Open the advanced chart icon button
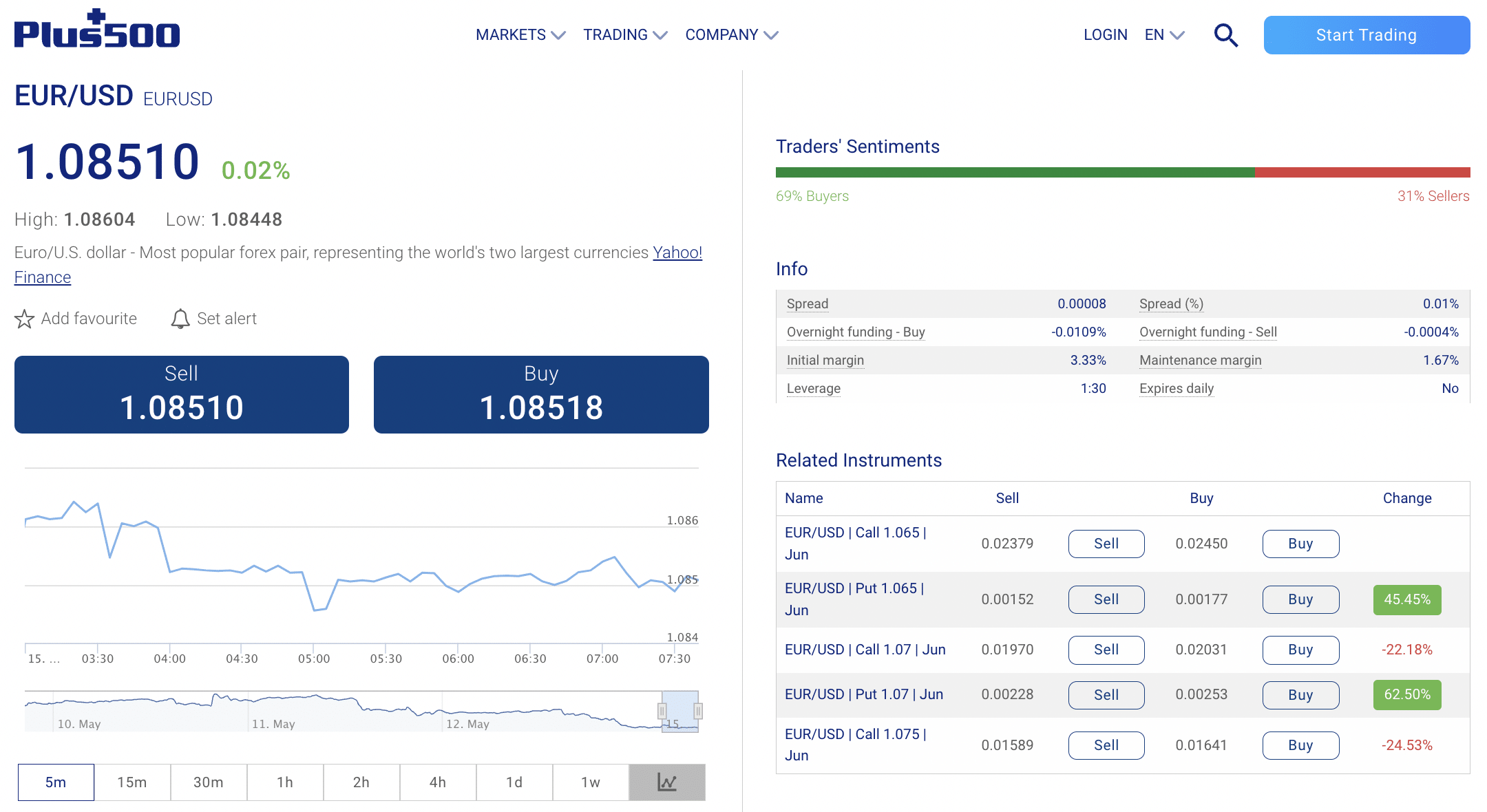The height and width of the screenshot is (812, 1487). (667, 782)
